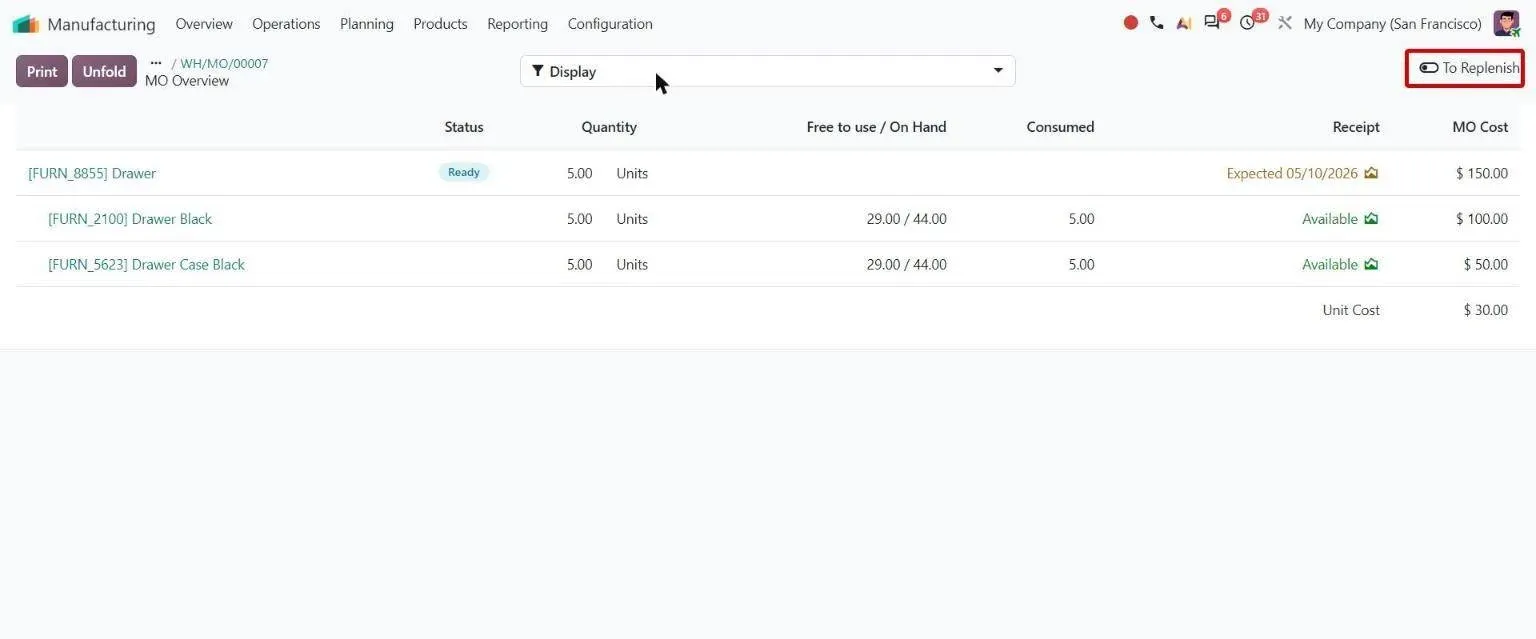Click consumed 5.00 in Drawer Black row
The image size is (1536, 639).
[x=1081, y=219]
